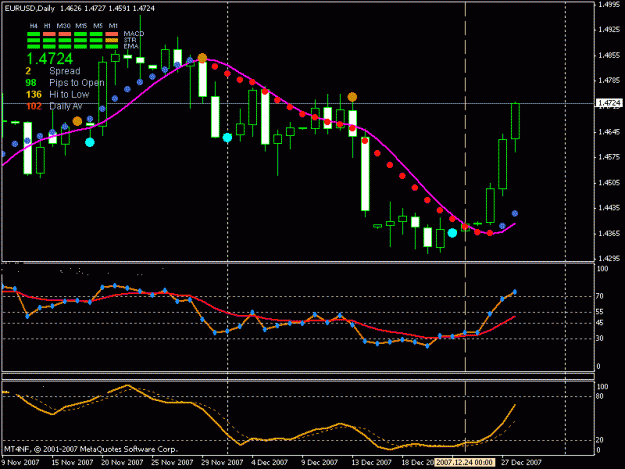Screen dimensions: 625x469
Task: Click the 9 Dec 2007 date label
Action: click(x=319, y=462)
